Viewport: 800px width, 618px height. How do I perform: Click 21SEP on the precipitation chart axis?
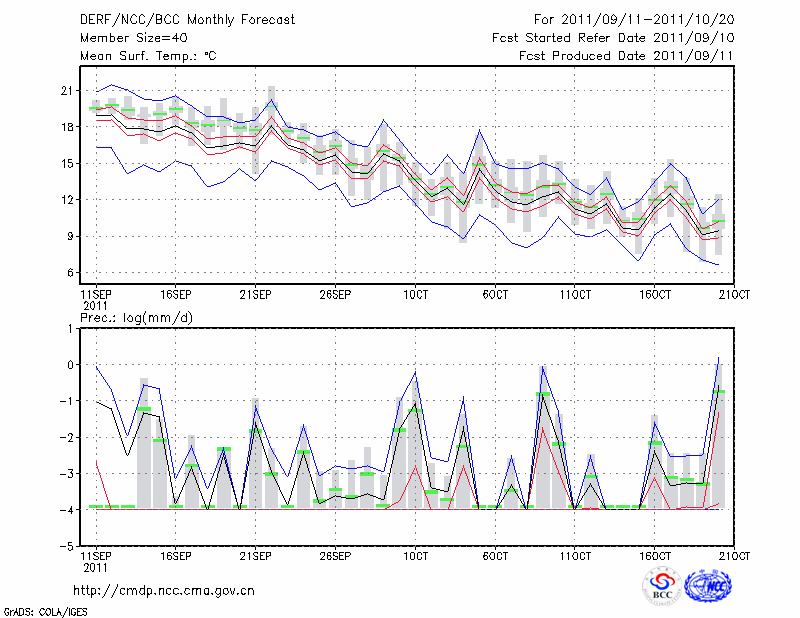tap(255, 555)
